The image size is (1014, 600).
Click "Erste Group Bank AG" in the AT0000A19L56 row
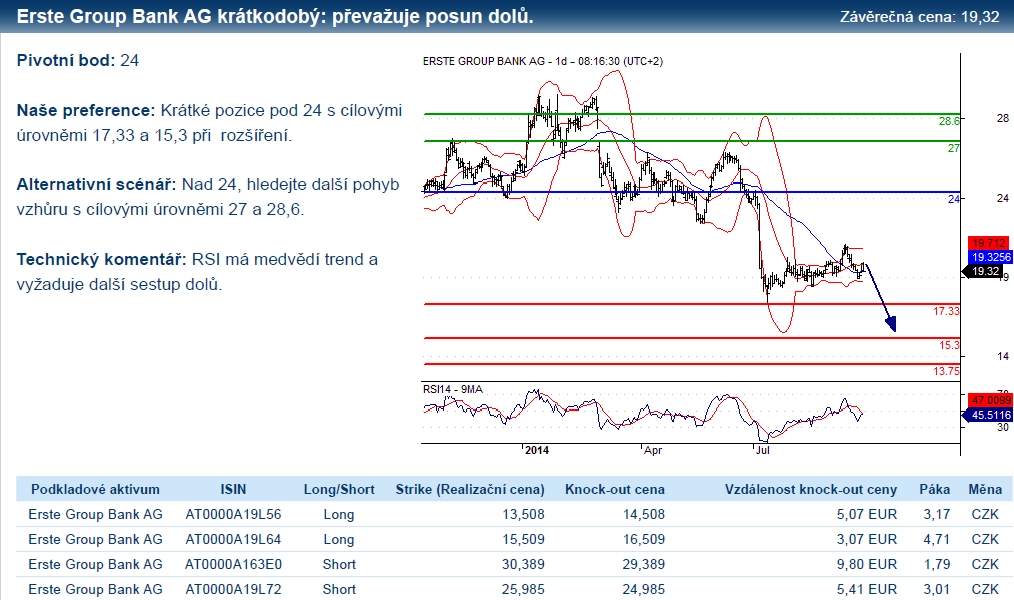[95, 515]
